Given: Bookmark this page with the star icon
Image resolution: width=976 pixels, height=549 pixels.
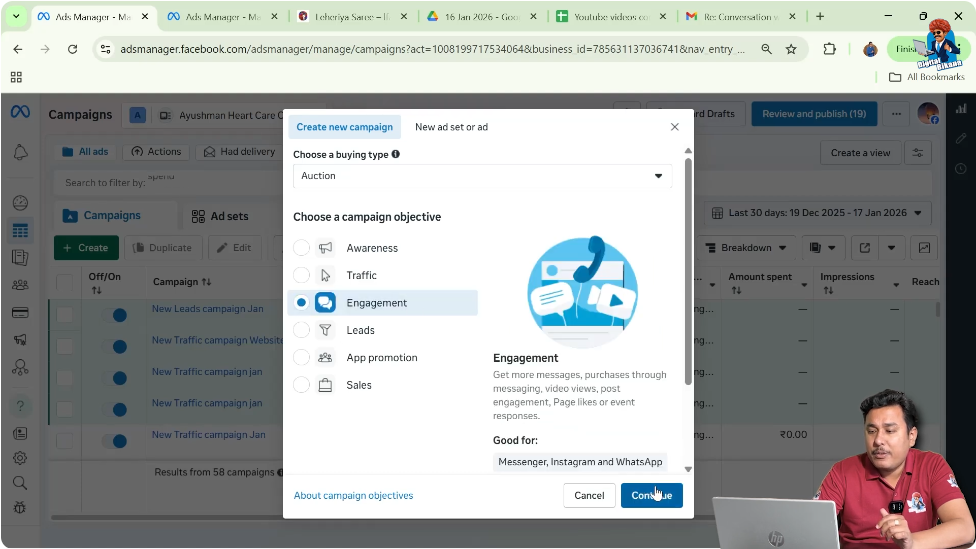Looking at the screenshot, I should 791,49.
